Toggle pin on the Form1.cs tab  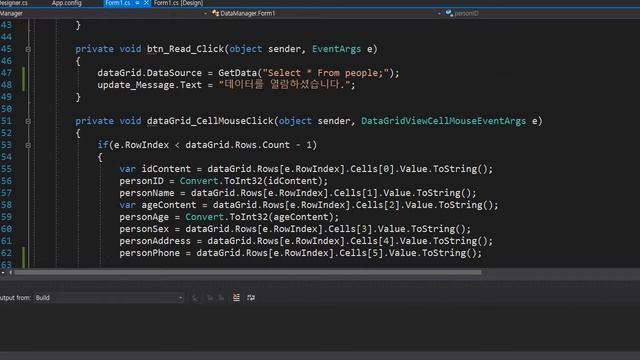[138, 3]
